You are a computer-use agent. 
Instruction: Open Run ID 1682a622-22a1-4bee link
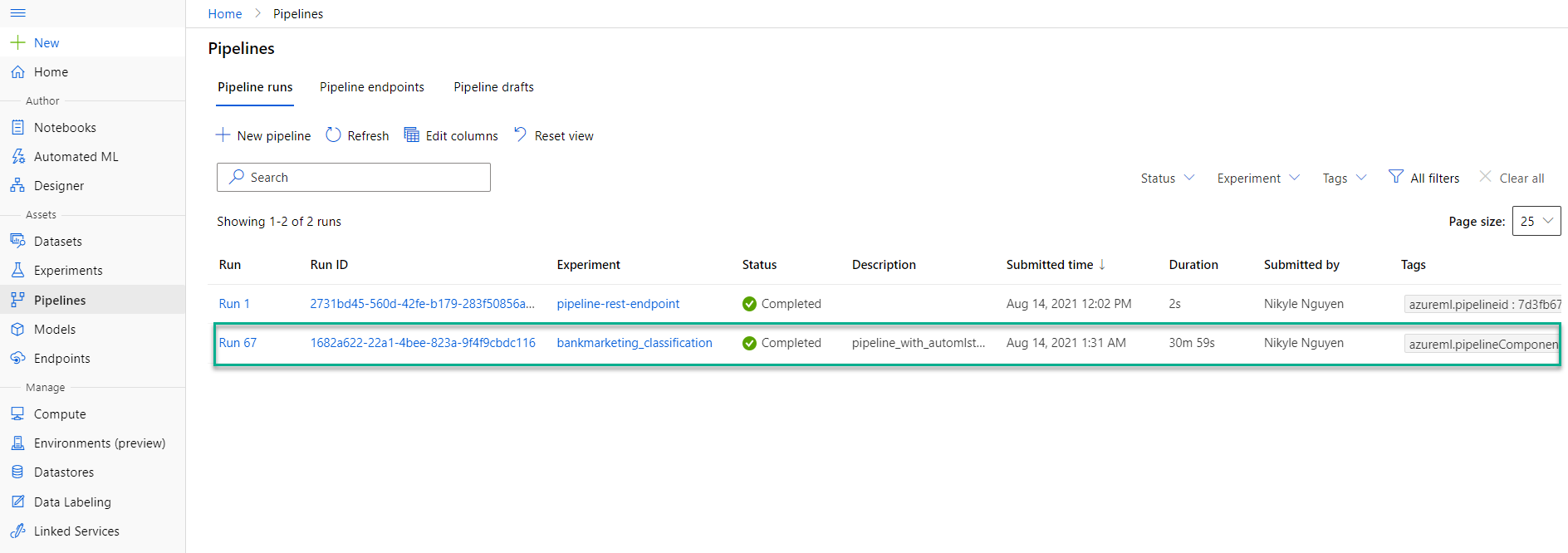423,343
